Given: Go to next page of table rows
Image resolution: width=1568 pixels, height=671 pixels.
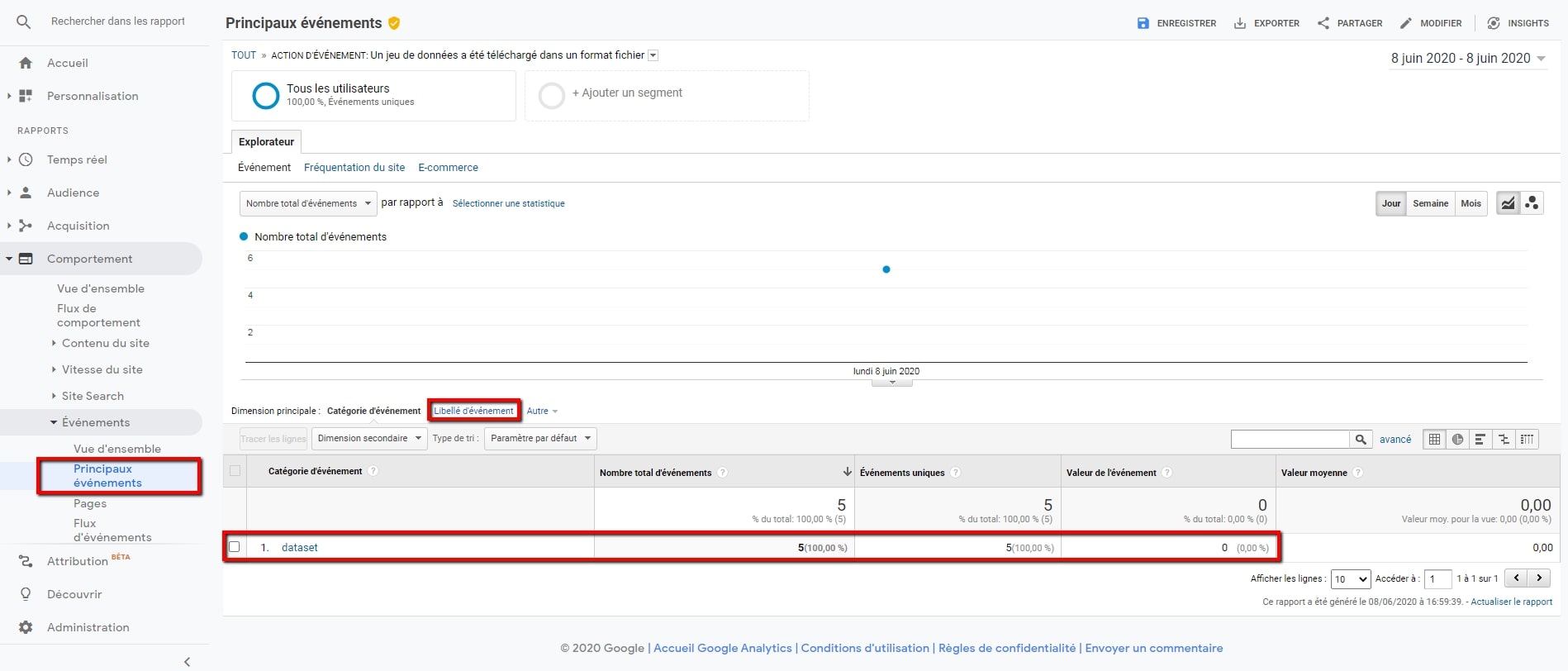Looking at the screenshot, I should (x=1539, y=578).
